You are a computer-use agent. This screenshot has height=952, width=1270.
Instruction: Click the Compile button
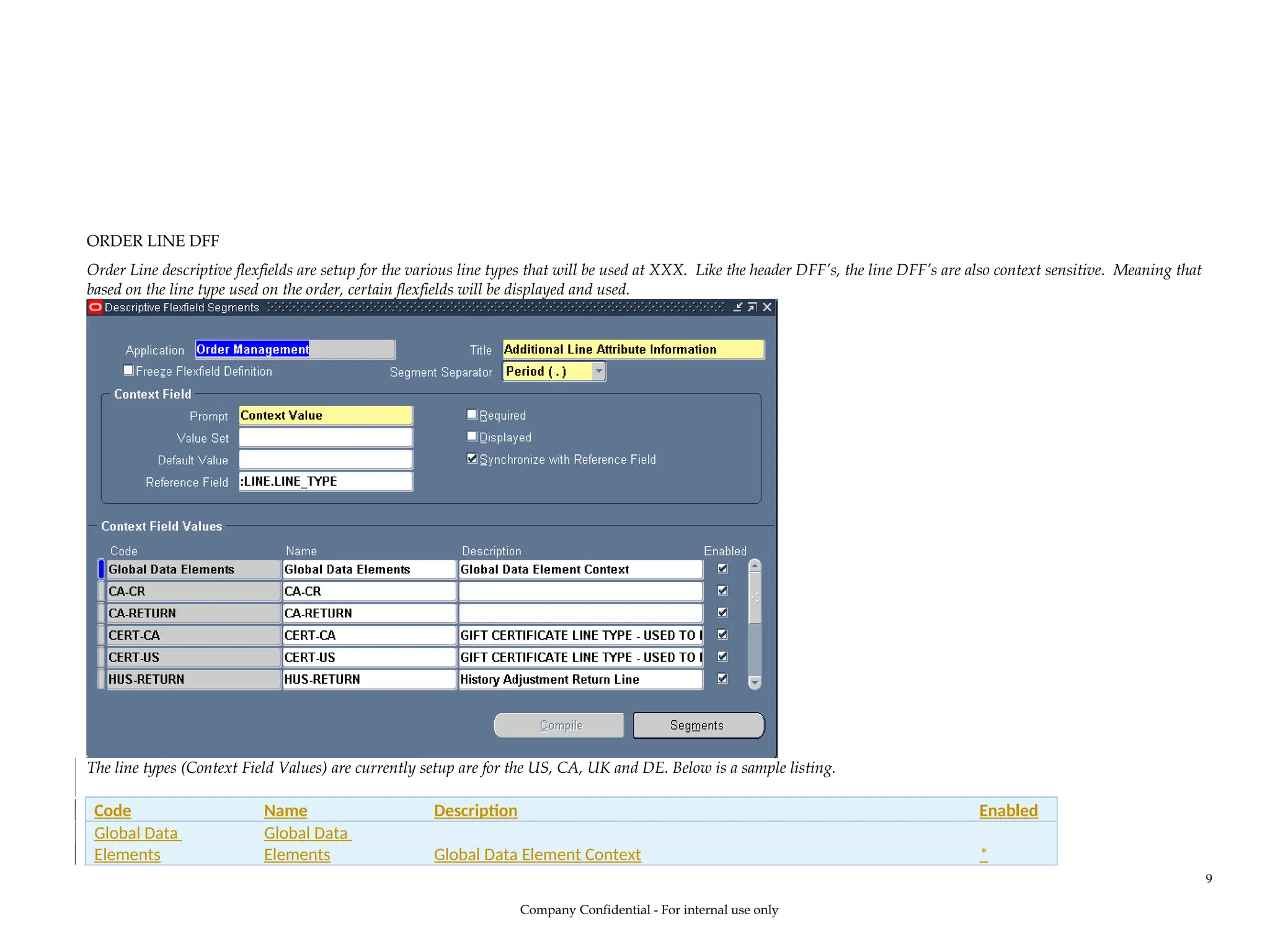tap(559, 726)
